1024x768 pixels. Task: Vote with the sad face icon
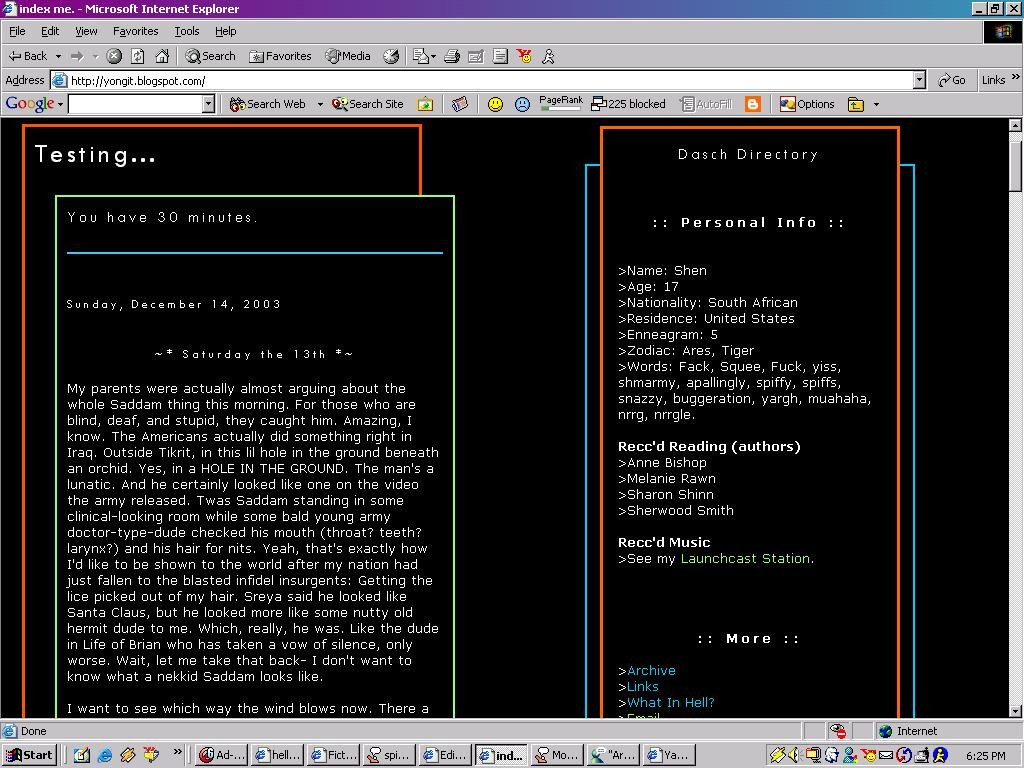(x=522, y=104)
